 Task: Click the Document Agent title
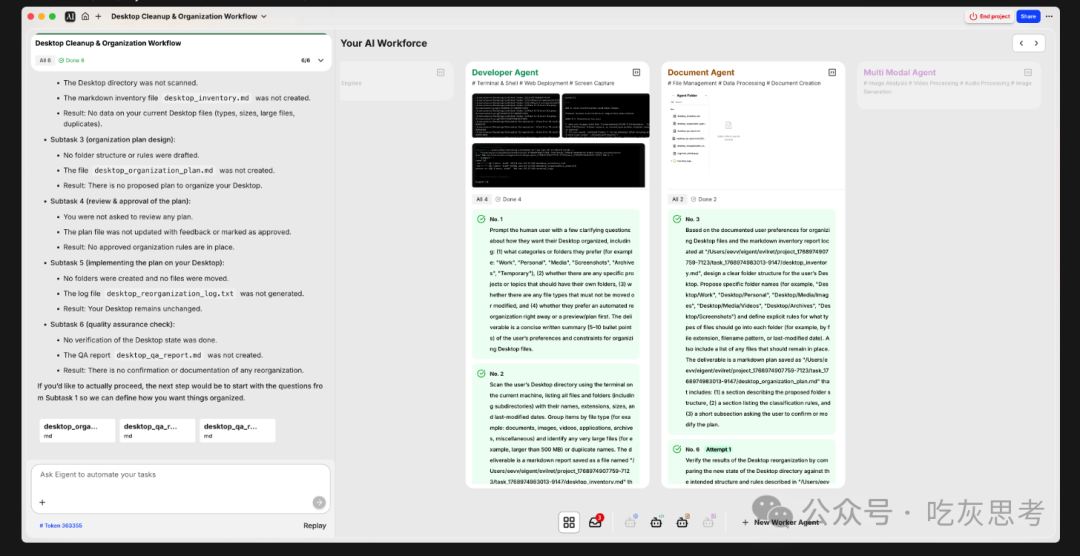tap(700, 72)
